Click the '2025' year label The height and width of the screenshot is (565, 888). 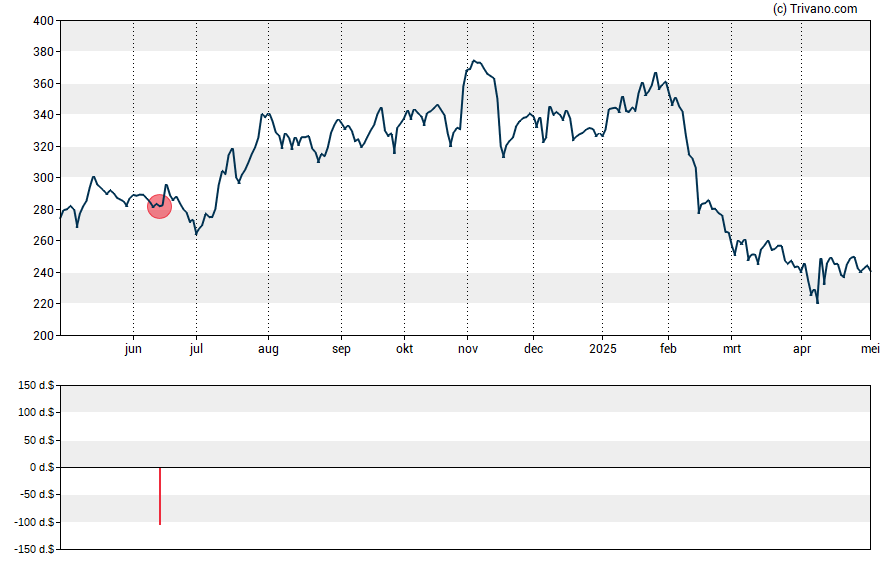point(603,349)
